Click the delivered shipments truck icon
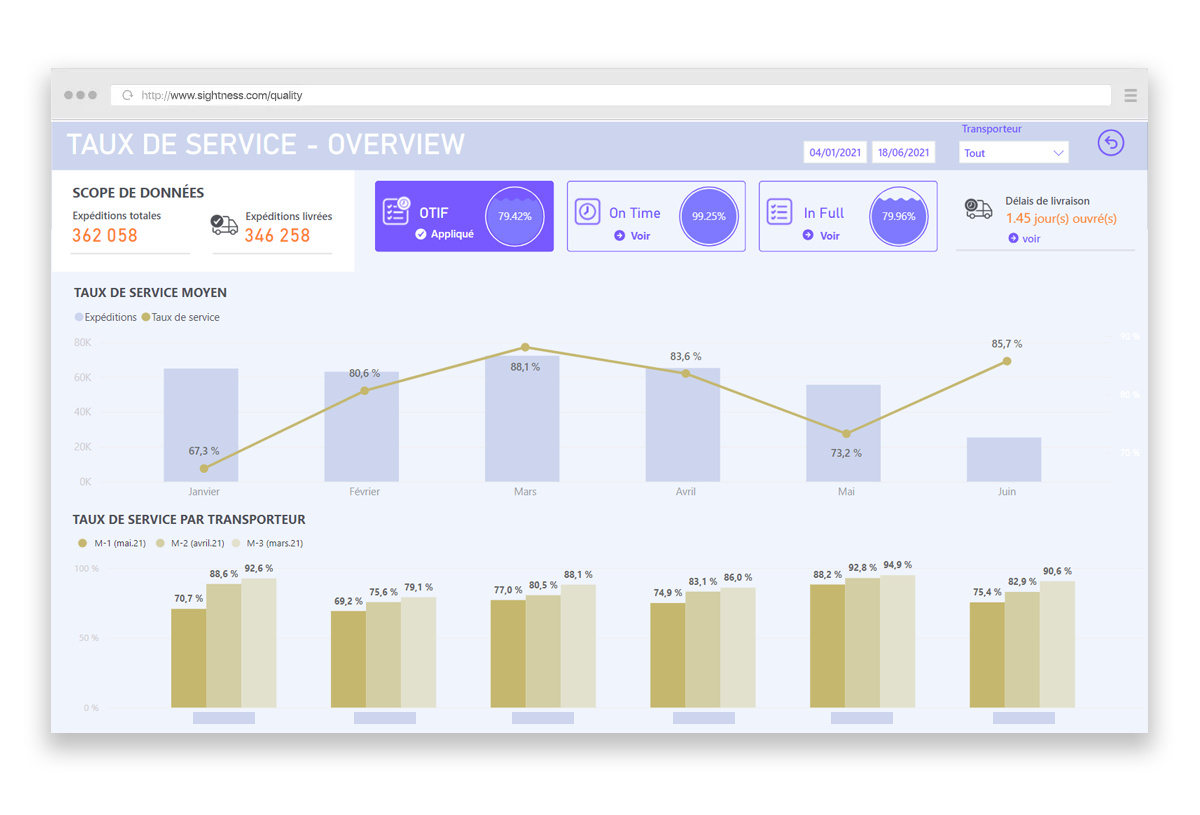 pyautogui.click(x=225, y=224)
